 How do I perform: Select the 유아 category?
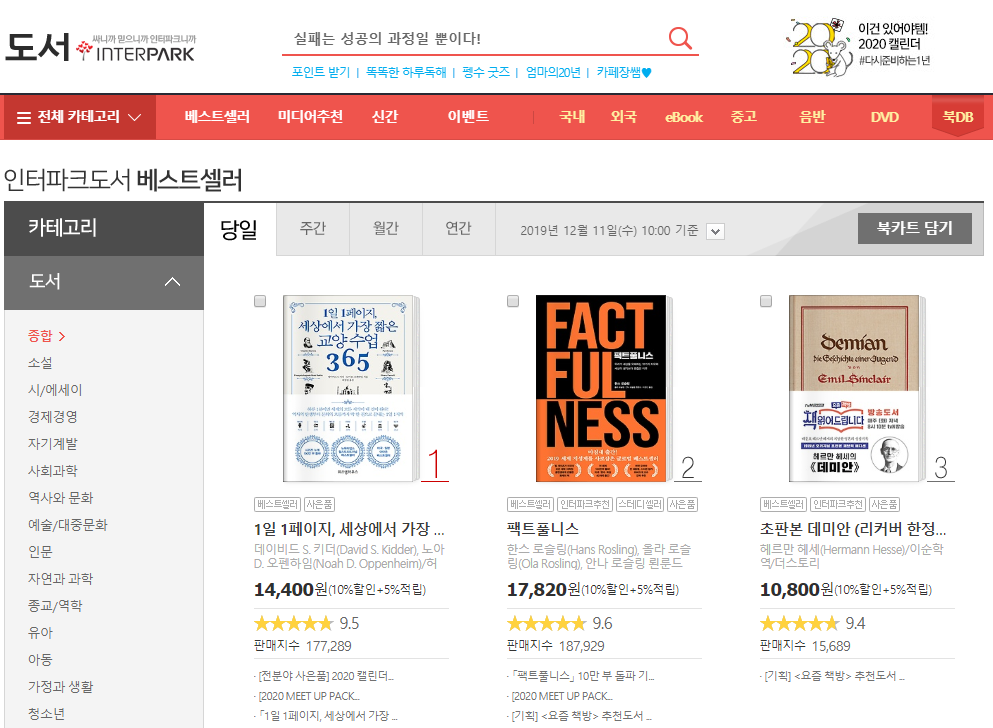pyautogui.click(x=40, y=632)
